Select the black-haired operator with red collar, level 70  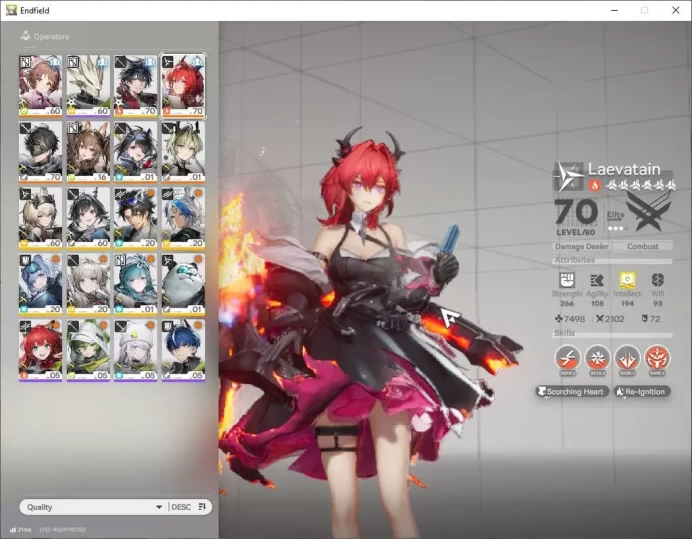[x=135, y=86]
